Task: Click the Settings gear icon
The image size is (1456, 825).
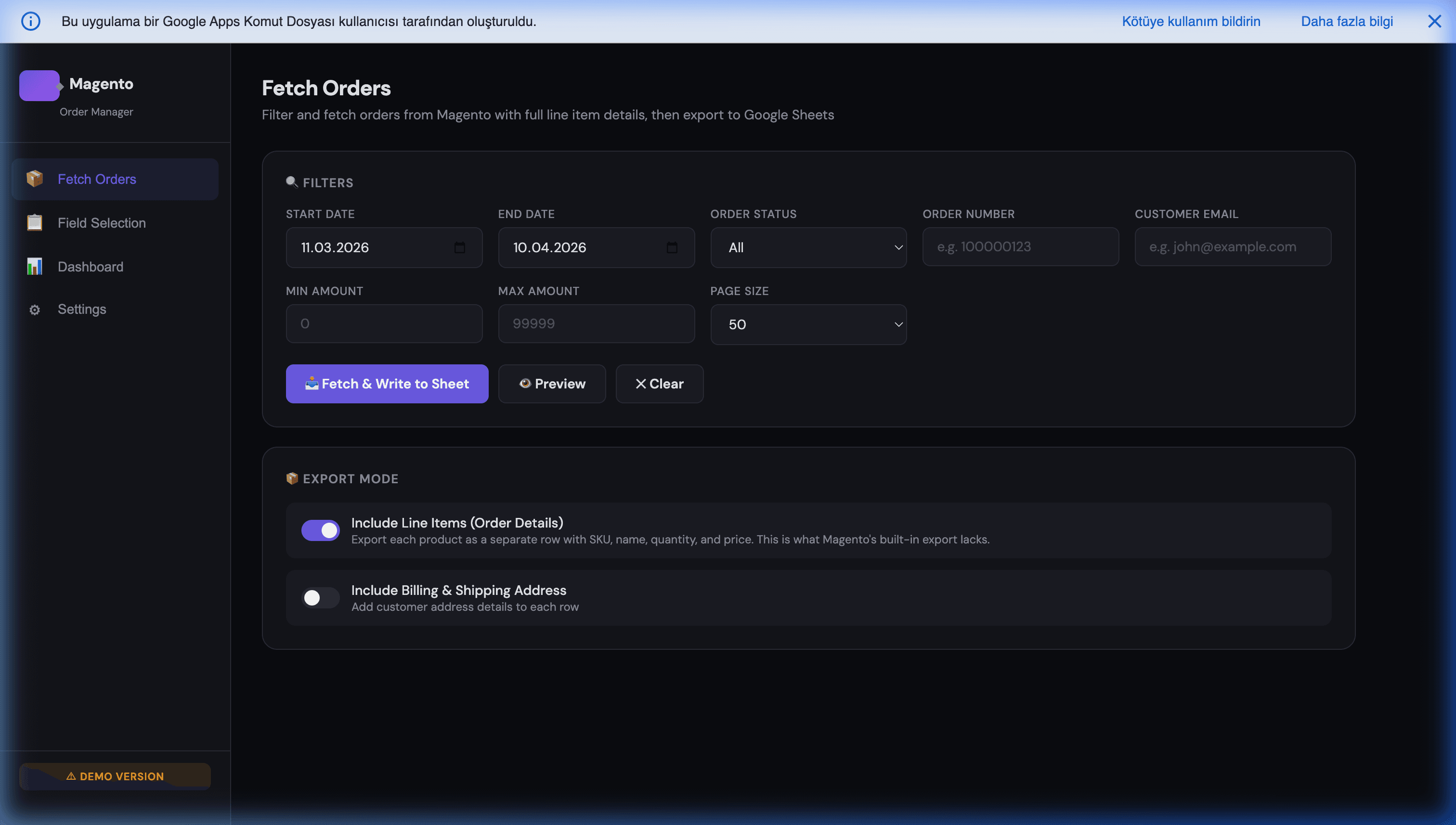Action: [x=35, y=309]
